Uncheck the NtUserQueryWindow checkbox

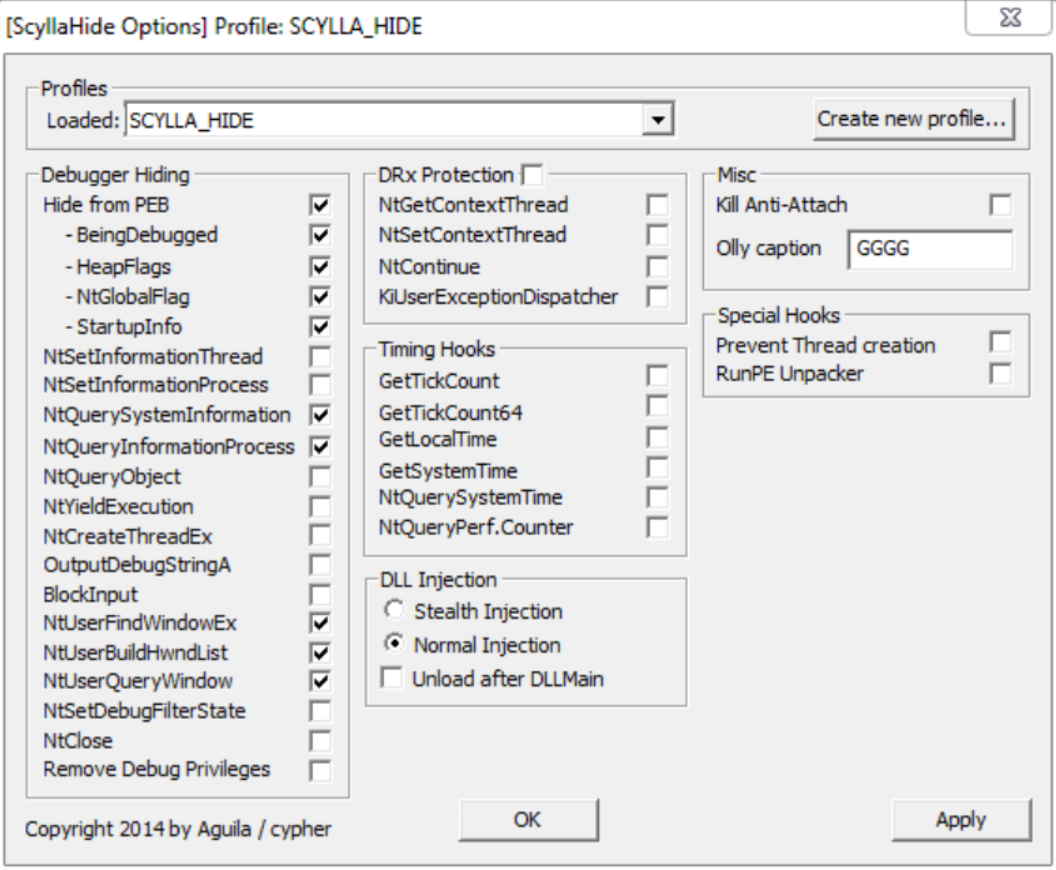tap(320, 681)
